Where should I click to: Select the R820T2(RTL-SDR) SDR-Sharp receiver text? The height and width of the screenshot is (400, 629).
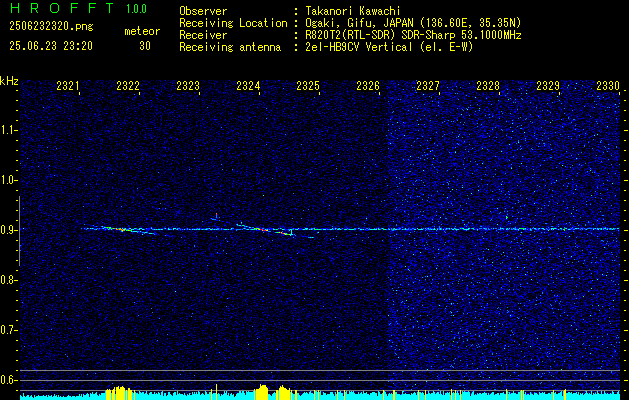coord(413,35)
